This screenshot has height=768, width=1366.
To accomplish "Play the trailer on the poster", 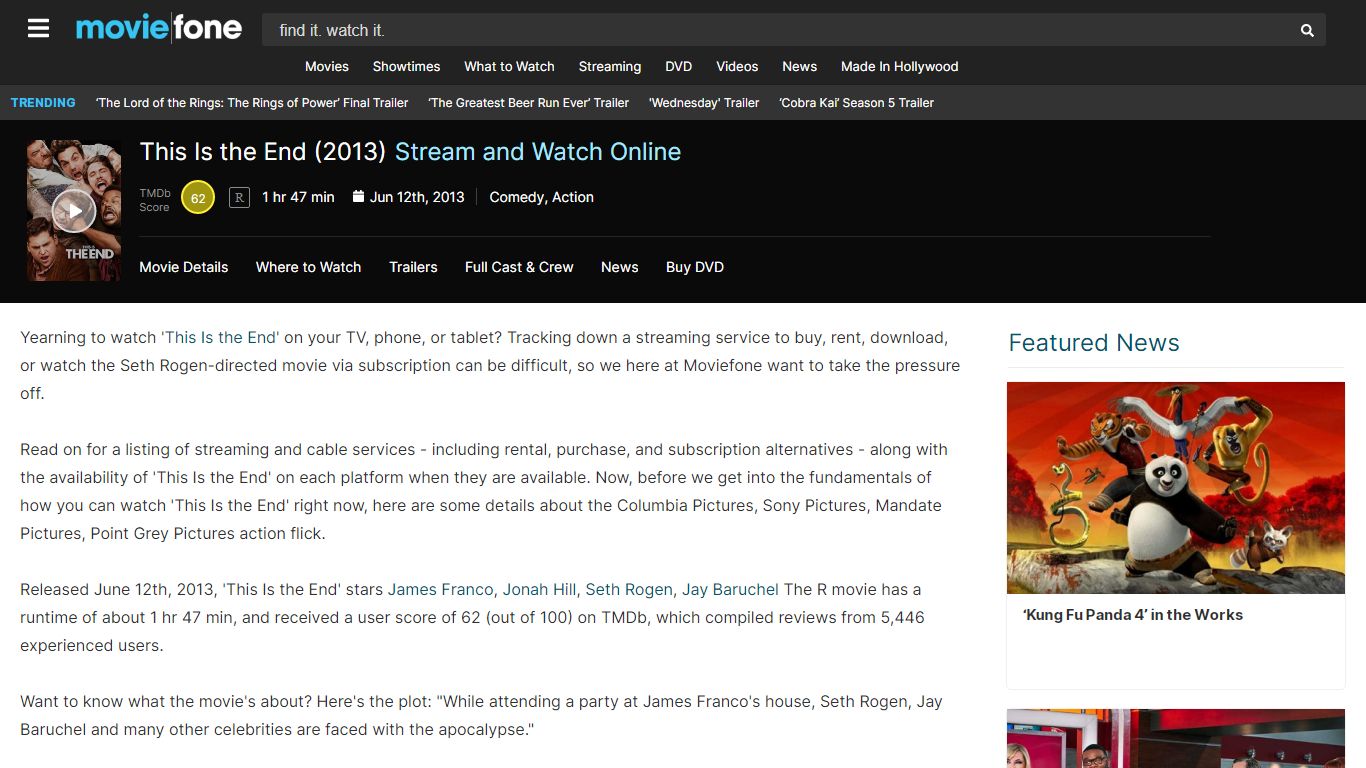I will [74, 210].
